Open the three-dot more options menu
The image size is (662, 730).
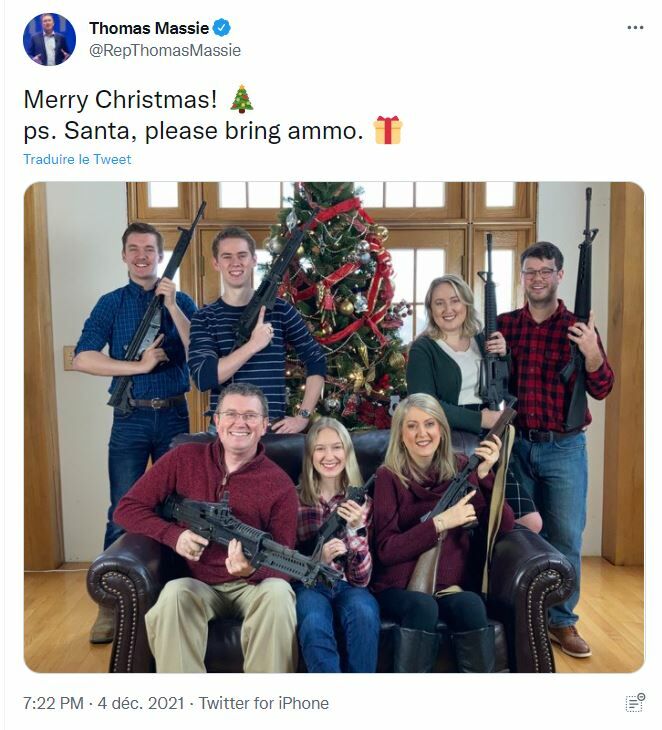(635, 28)
